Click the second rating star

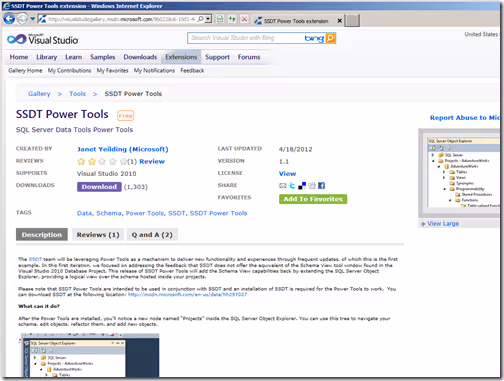point(92,162)
